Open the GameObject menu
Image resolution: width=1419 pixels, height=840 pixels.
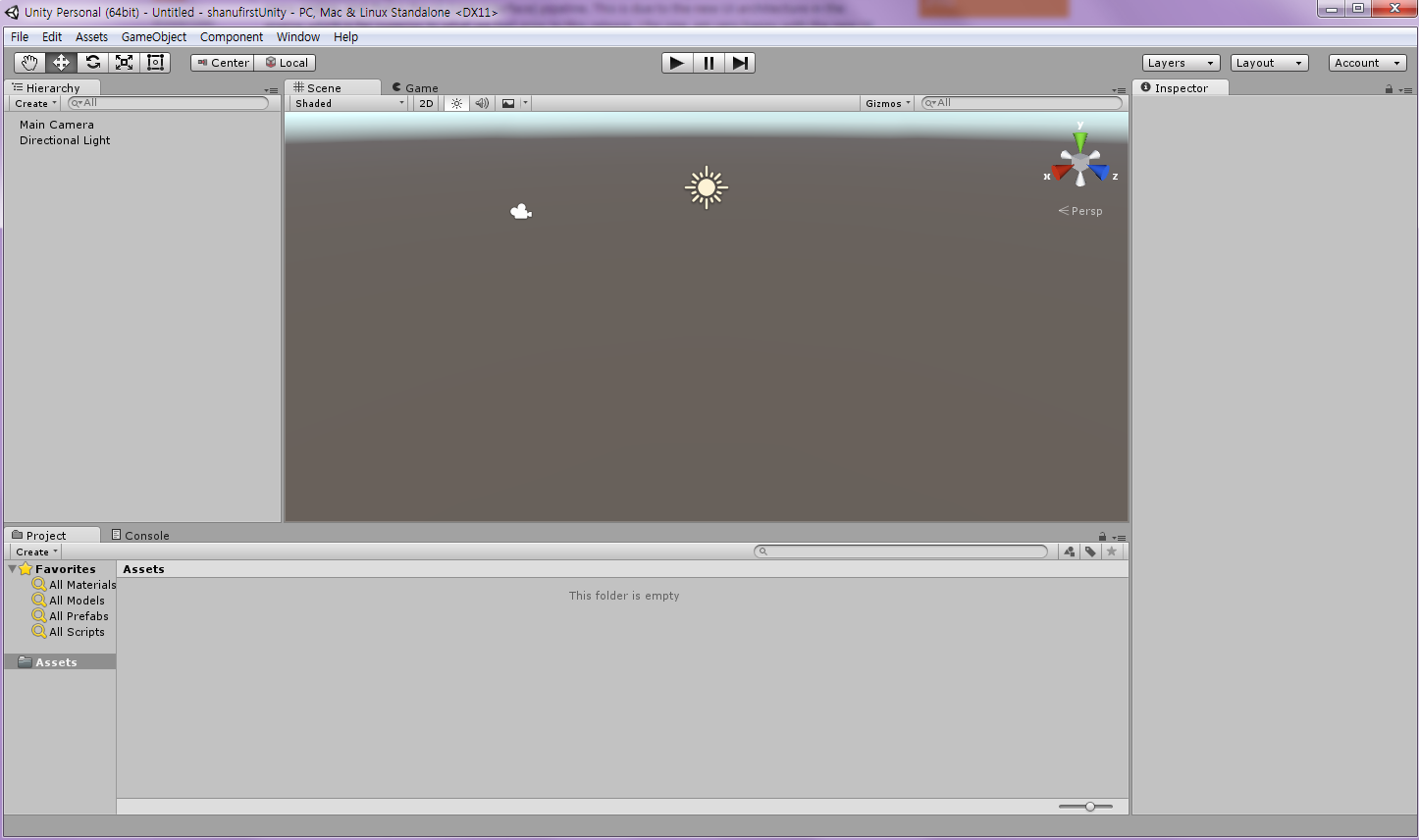pos(154,37)
